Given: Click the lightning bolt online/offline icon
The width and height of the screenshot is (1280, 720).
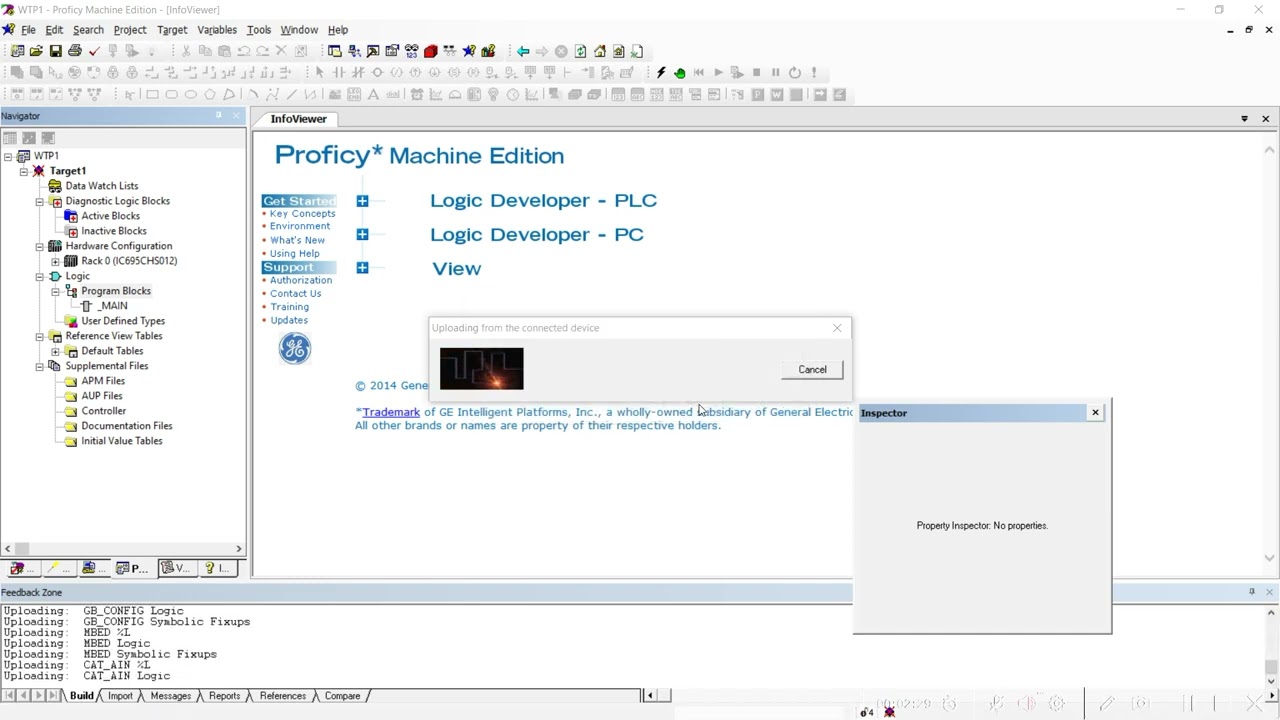Looking at the screenshot, I should pyautogui.click(x=661, y=72).
